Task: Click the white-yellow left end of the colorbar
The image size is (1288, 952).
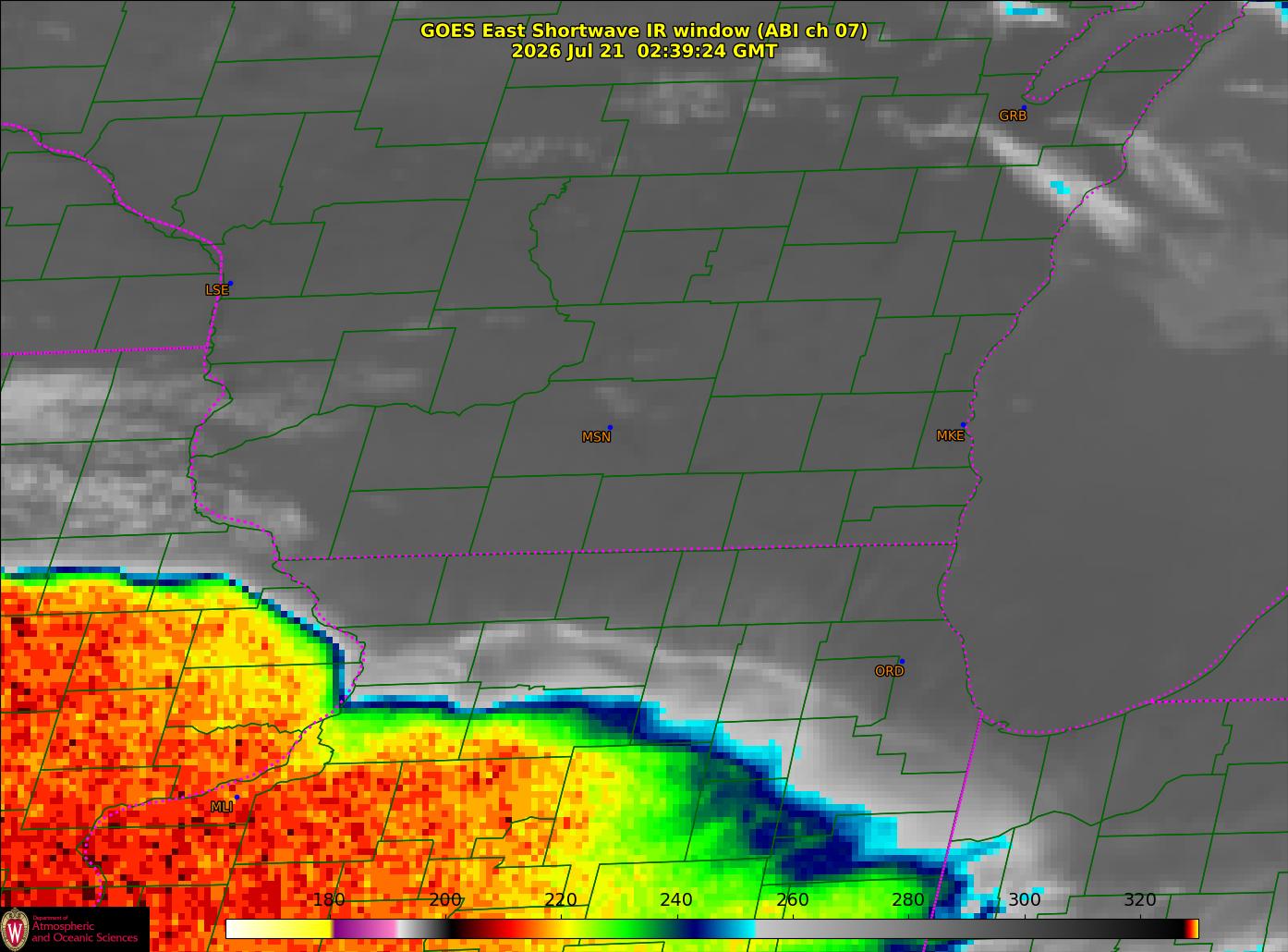Action: click(x=277, y=929)
